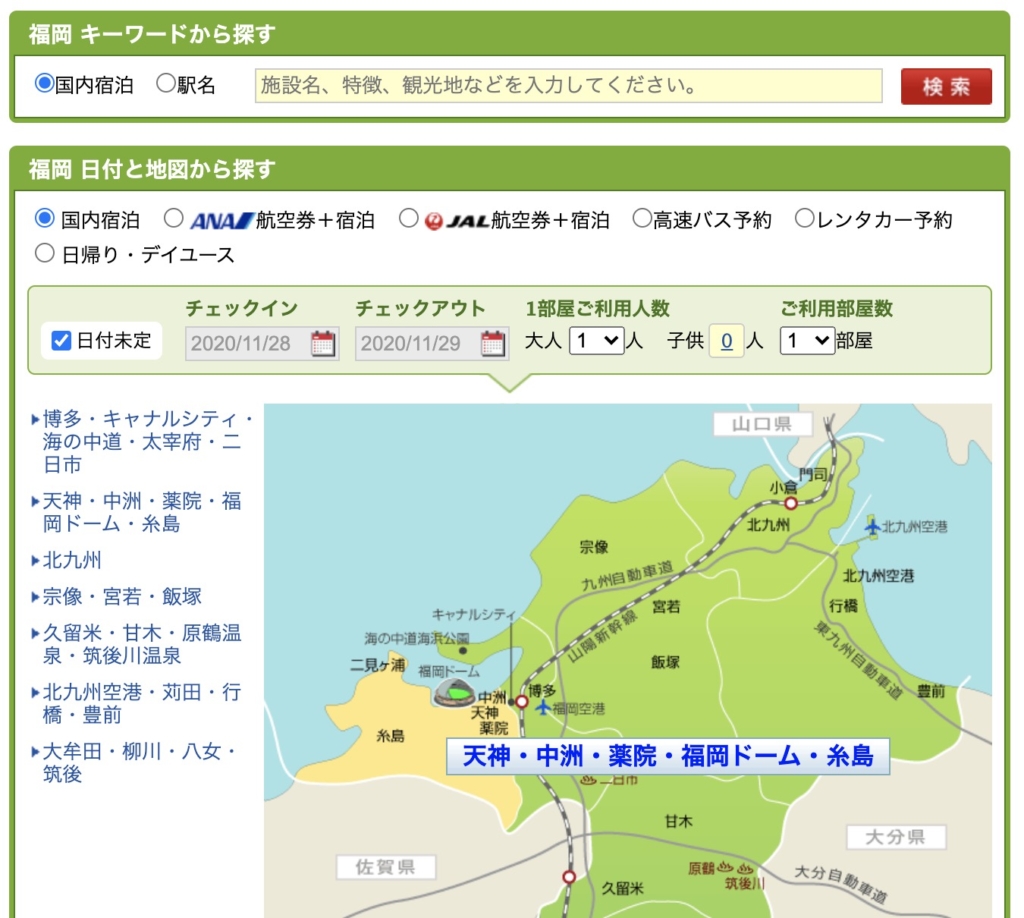Open the 北九州 area link
Image resolution: width=1024 pixels, height=918 pixels.
point(72,560)
